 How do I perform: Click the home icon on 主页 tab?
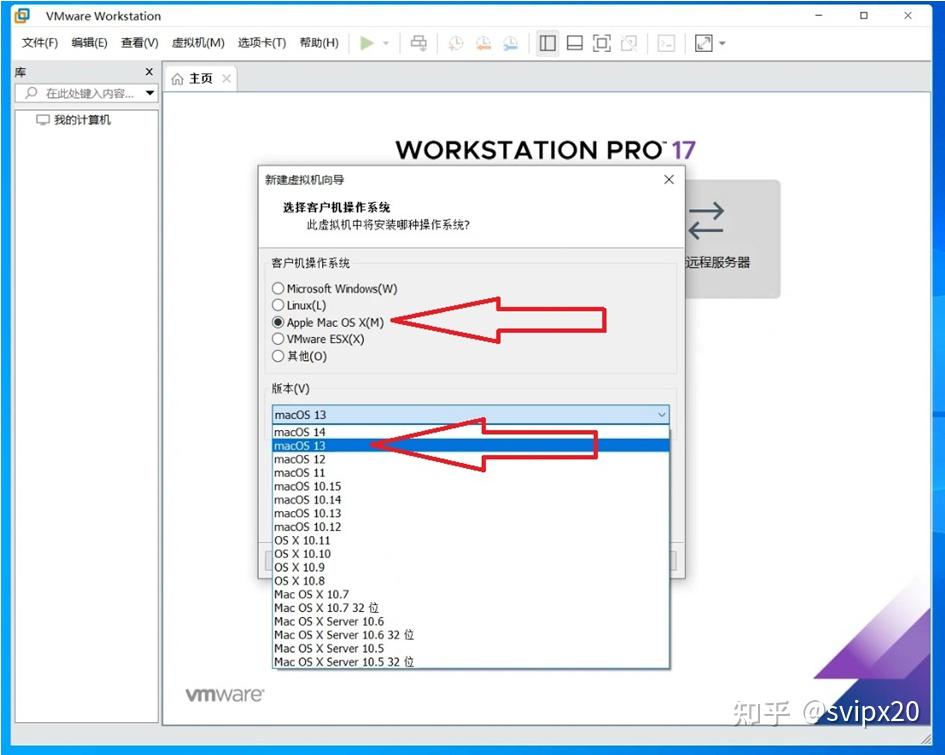click(177, 79)
